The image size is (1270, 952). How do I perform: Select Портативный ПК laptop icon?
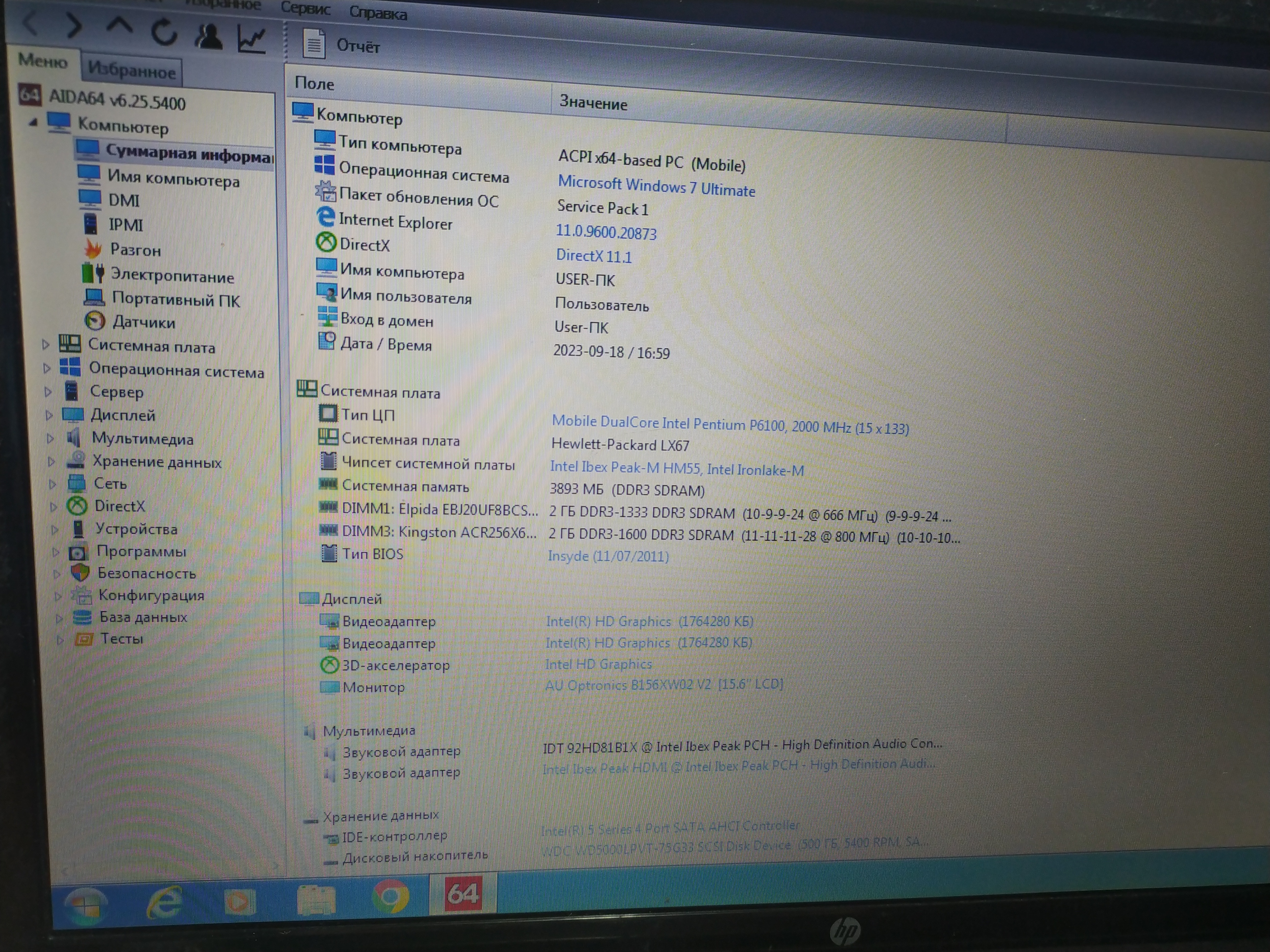[x=94, y=297]
